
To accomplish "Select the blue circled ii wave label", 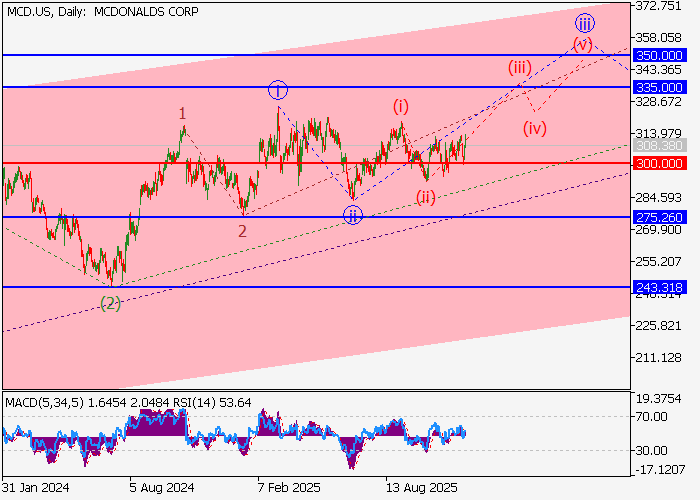I will 353,215.
